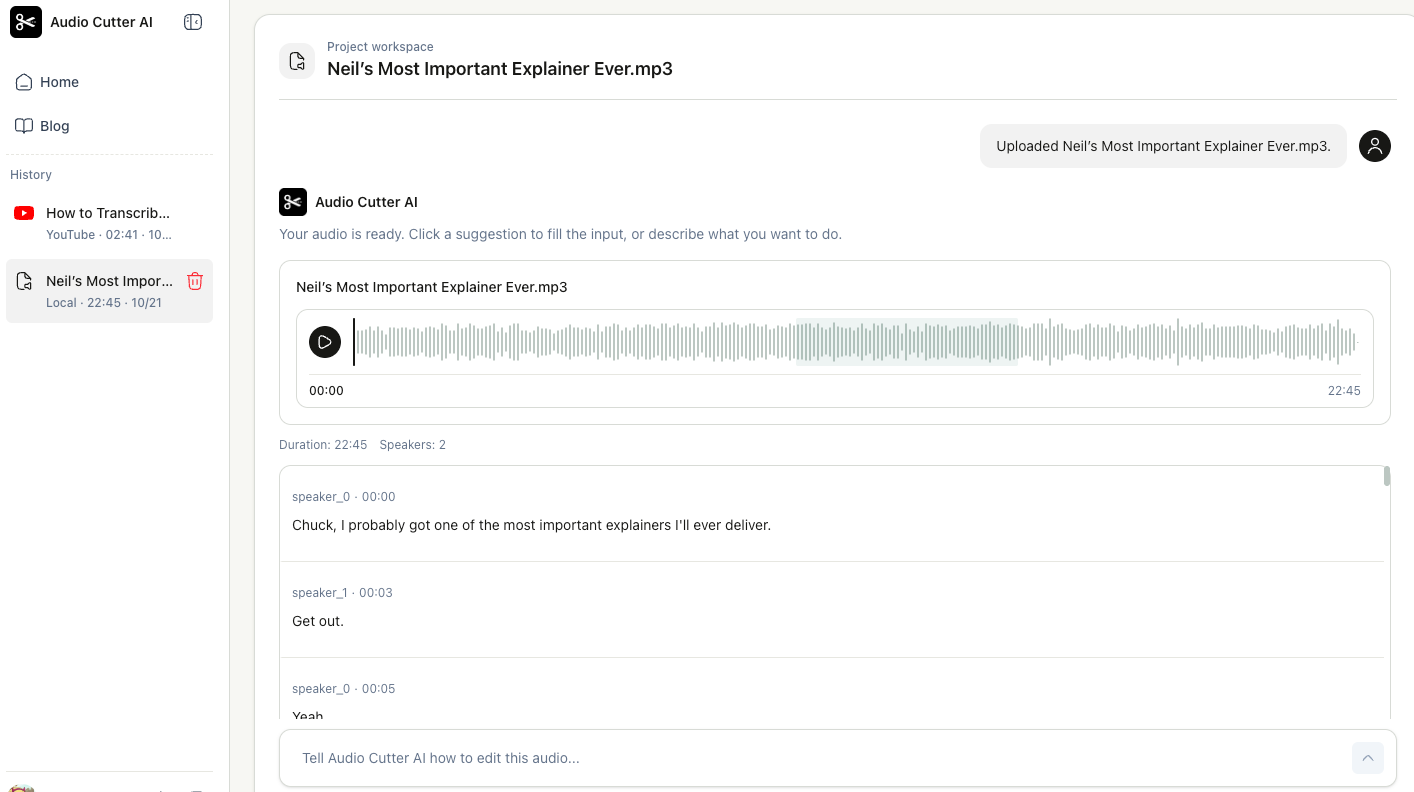Delete Neil's Most Important history entry
Image resolution: width=1414 pixels, height=792 pixels.
195,281
